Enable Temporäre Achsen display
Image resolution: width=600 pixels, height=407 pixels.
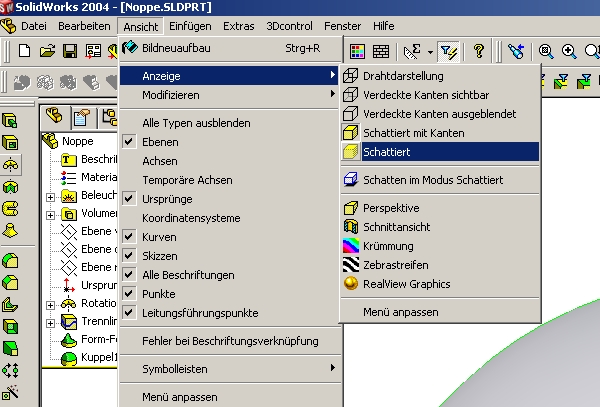tap(230, 180)
